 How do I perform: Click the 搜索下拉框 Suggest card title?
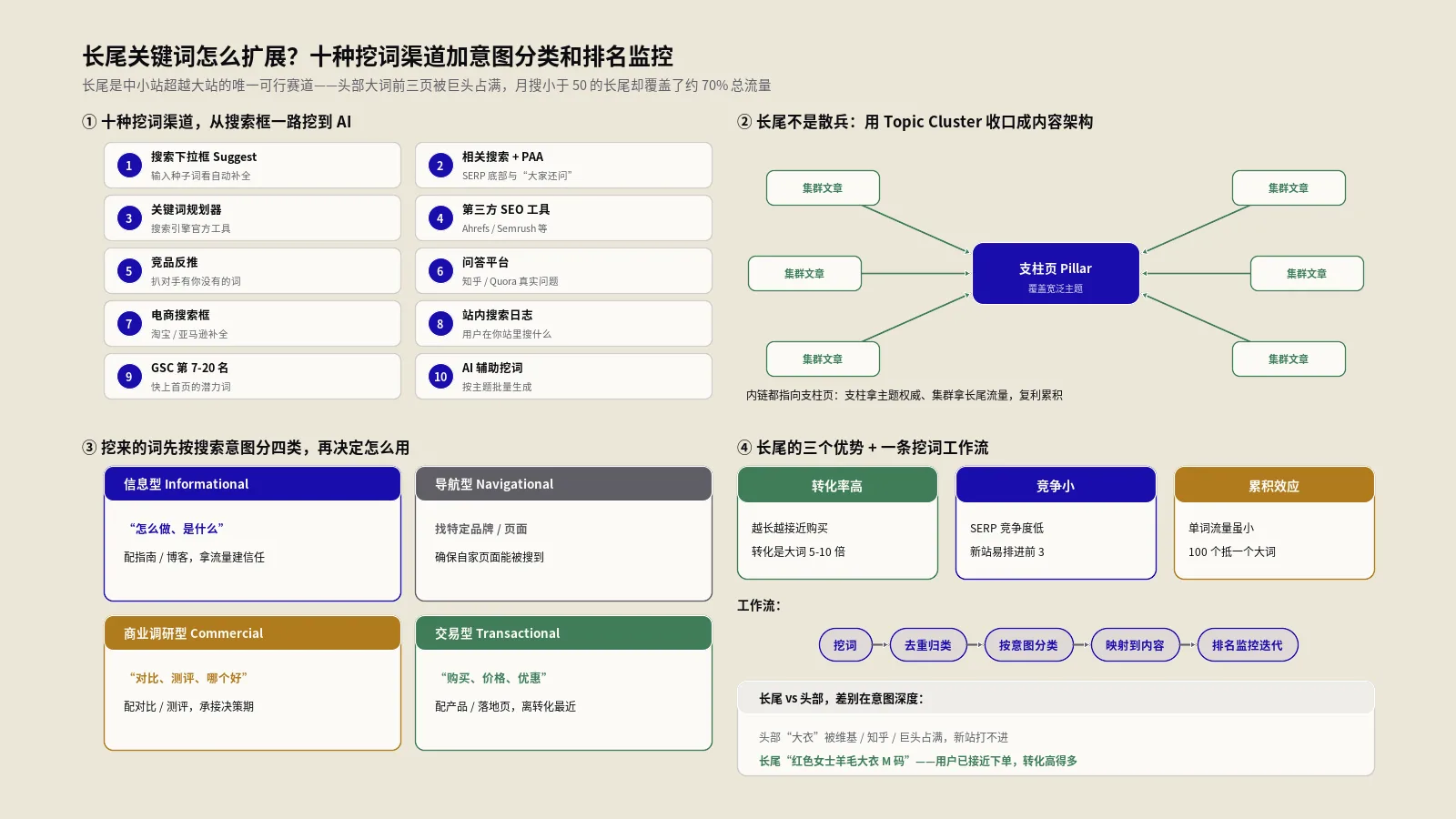[x=204, y=157]
